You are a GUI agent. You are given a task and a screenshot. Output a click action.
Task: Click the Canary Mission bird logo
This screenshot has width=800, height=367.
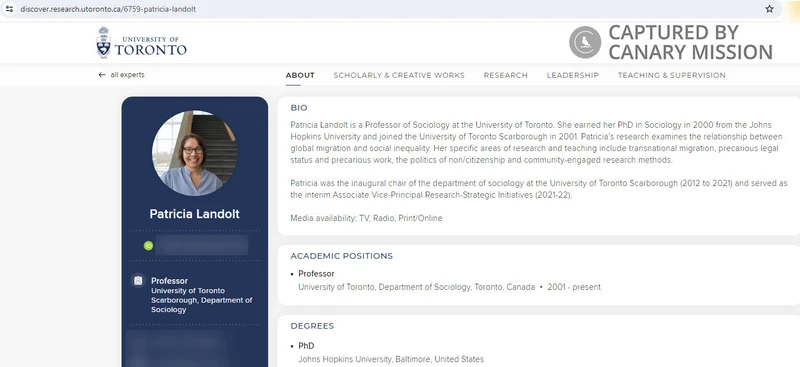point(585,42)
